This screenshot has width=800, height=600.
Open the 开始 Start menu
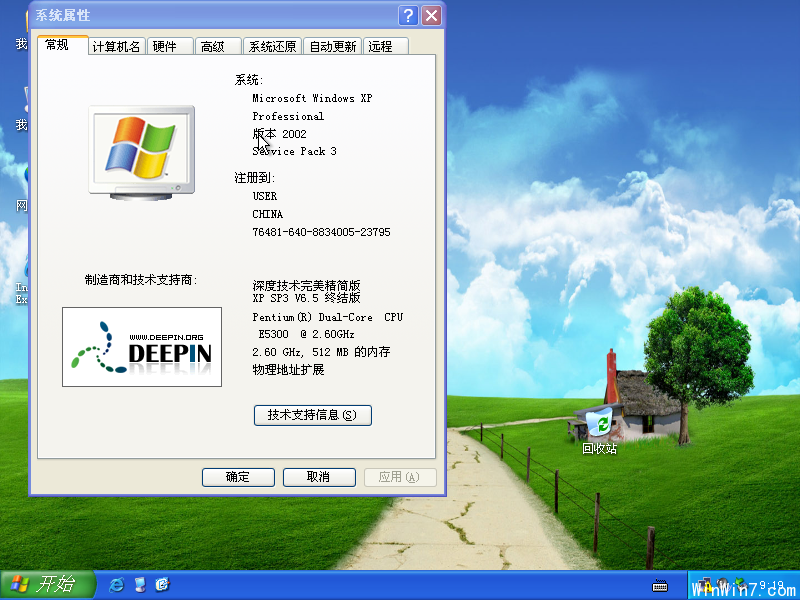tap(48, 584)
